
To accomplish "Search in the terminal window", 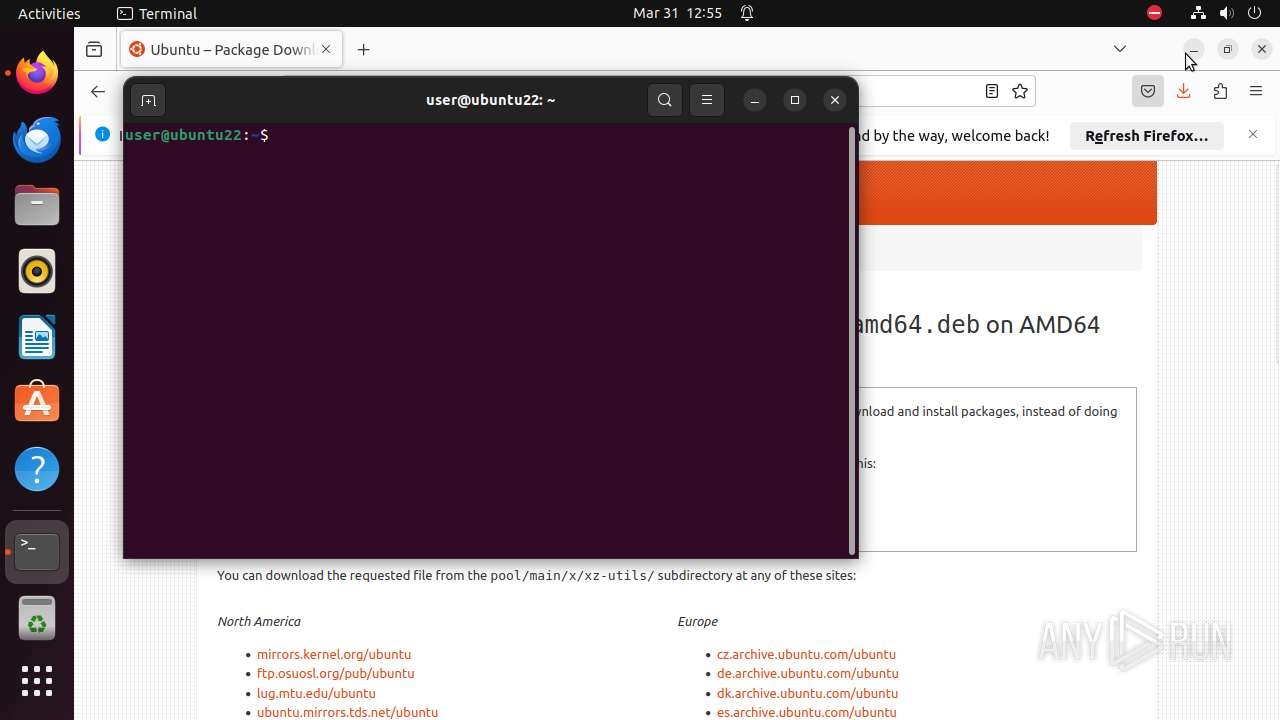I will pyautogui.click(x=665, y=100).
